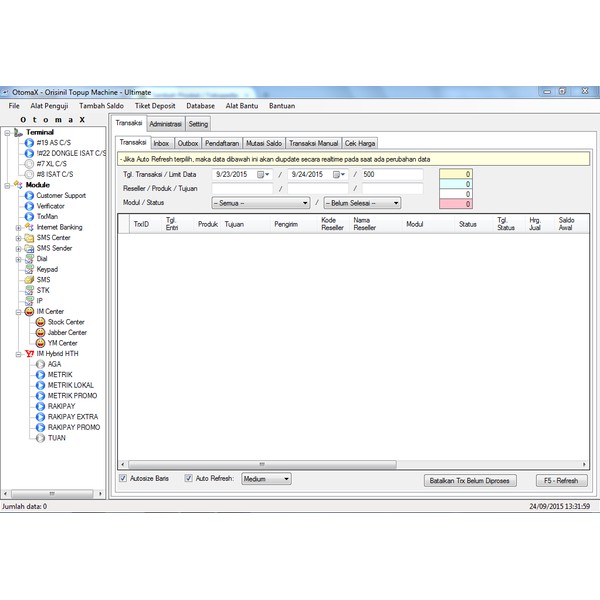
Task: Switch to the Cek Harga tab
Action: click(360, 143)
